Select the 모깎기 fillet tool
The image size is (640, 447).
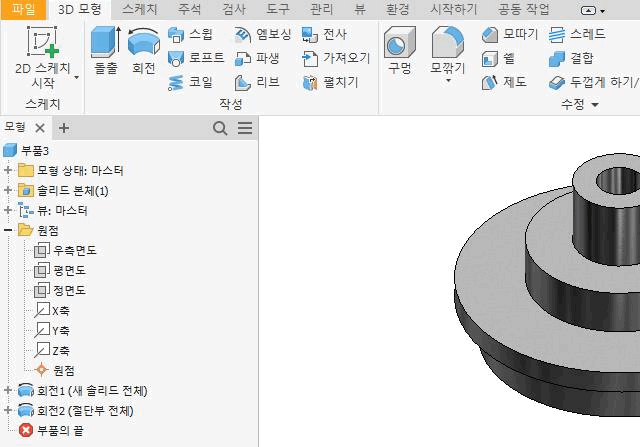tap(448, 49)
